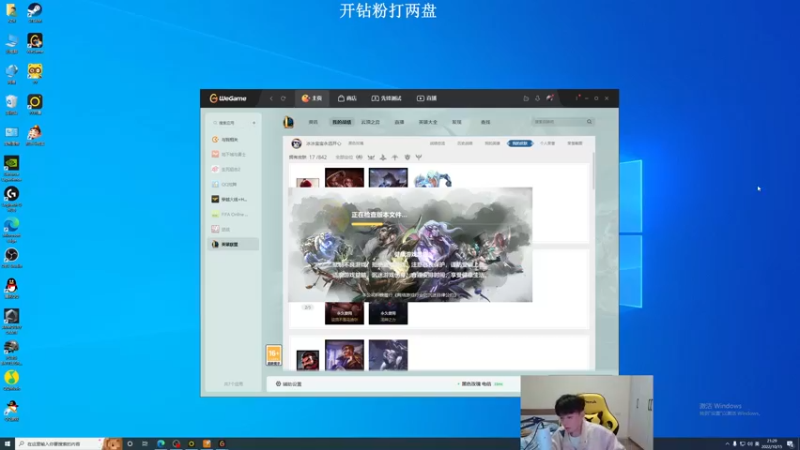This screenshot has width=800, height=450.
Task: Filter by support position icon
Action: coord(419,157)
